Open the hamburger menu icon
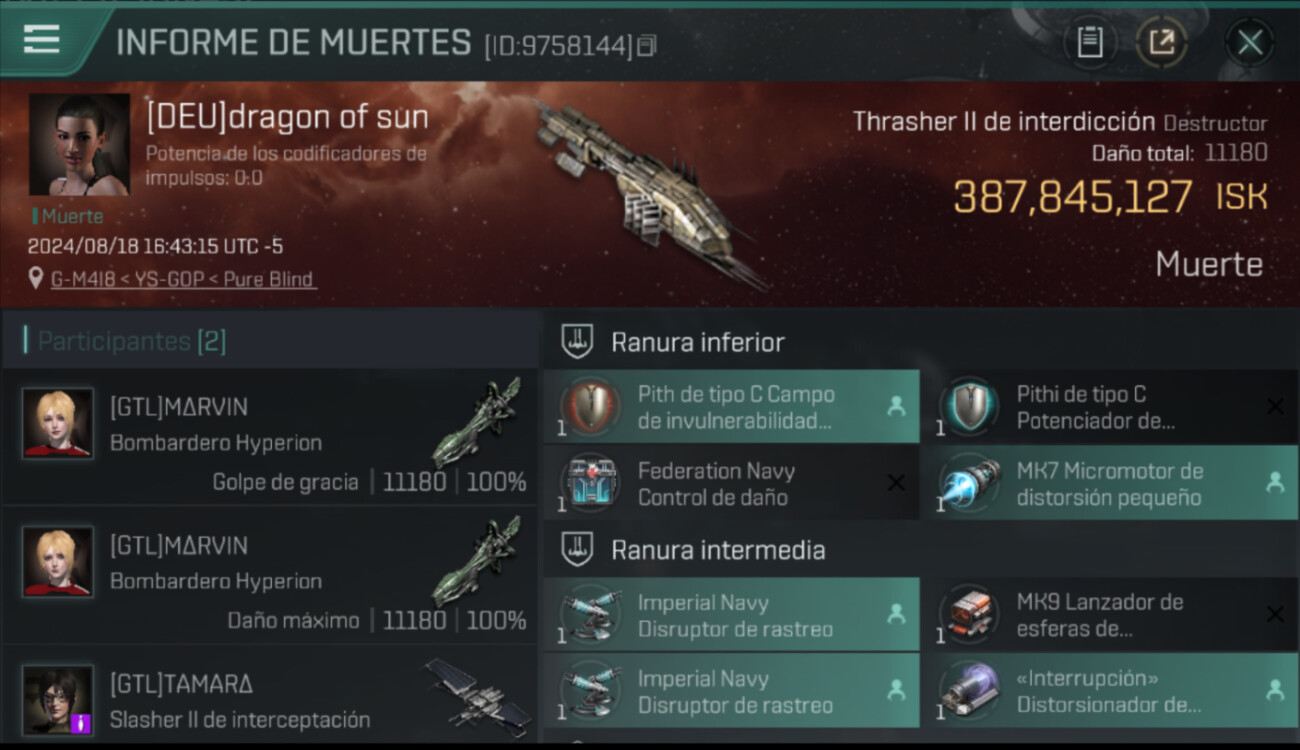This screenshot has width=1300, height=750. click(x=41, y=39)
